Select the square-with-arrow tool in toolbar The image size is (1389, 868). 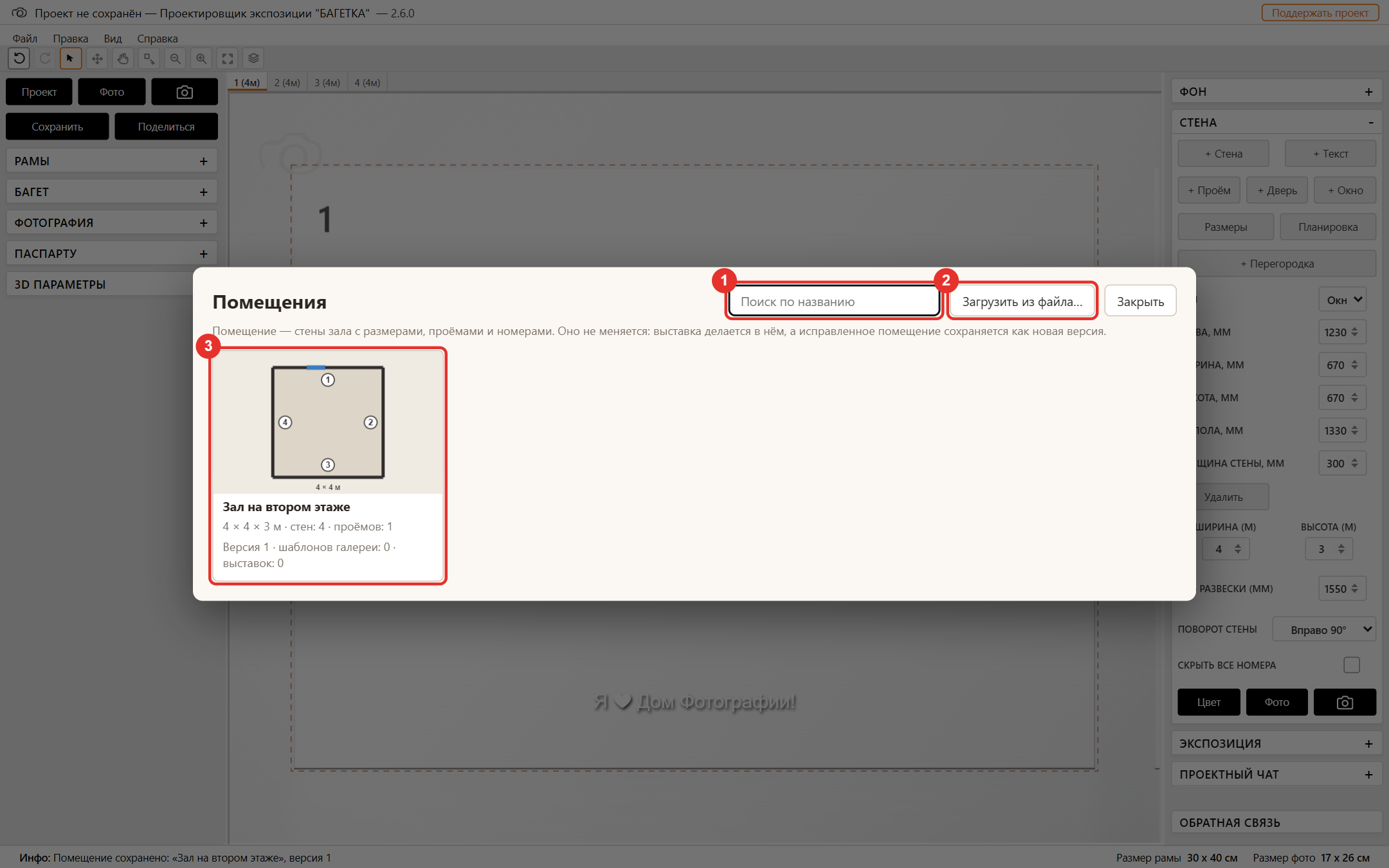(x=149, y=59)
